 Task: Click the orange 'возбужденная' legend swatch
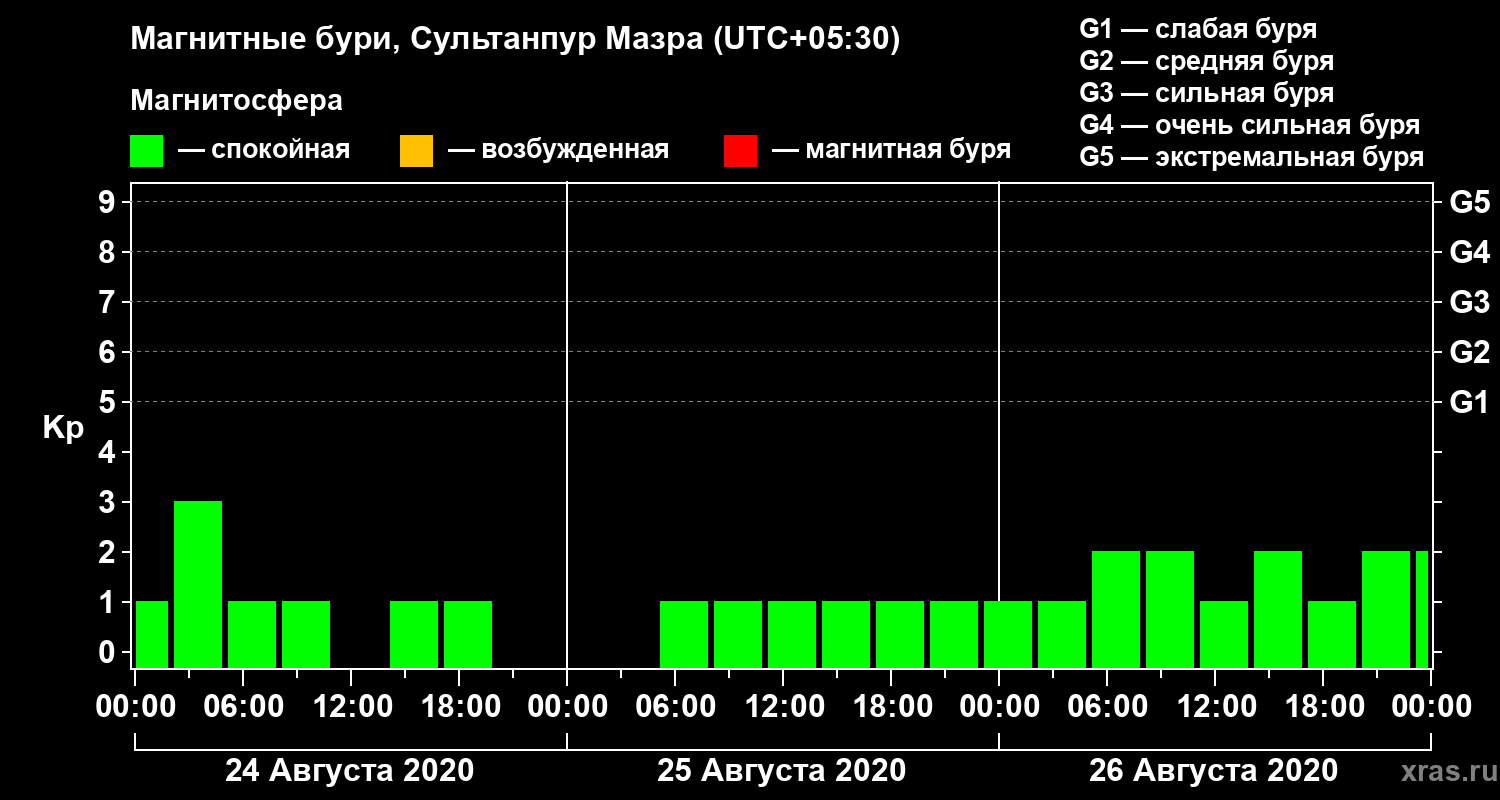[416, 151]
